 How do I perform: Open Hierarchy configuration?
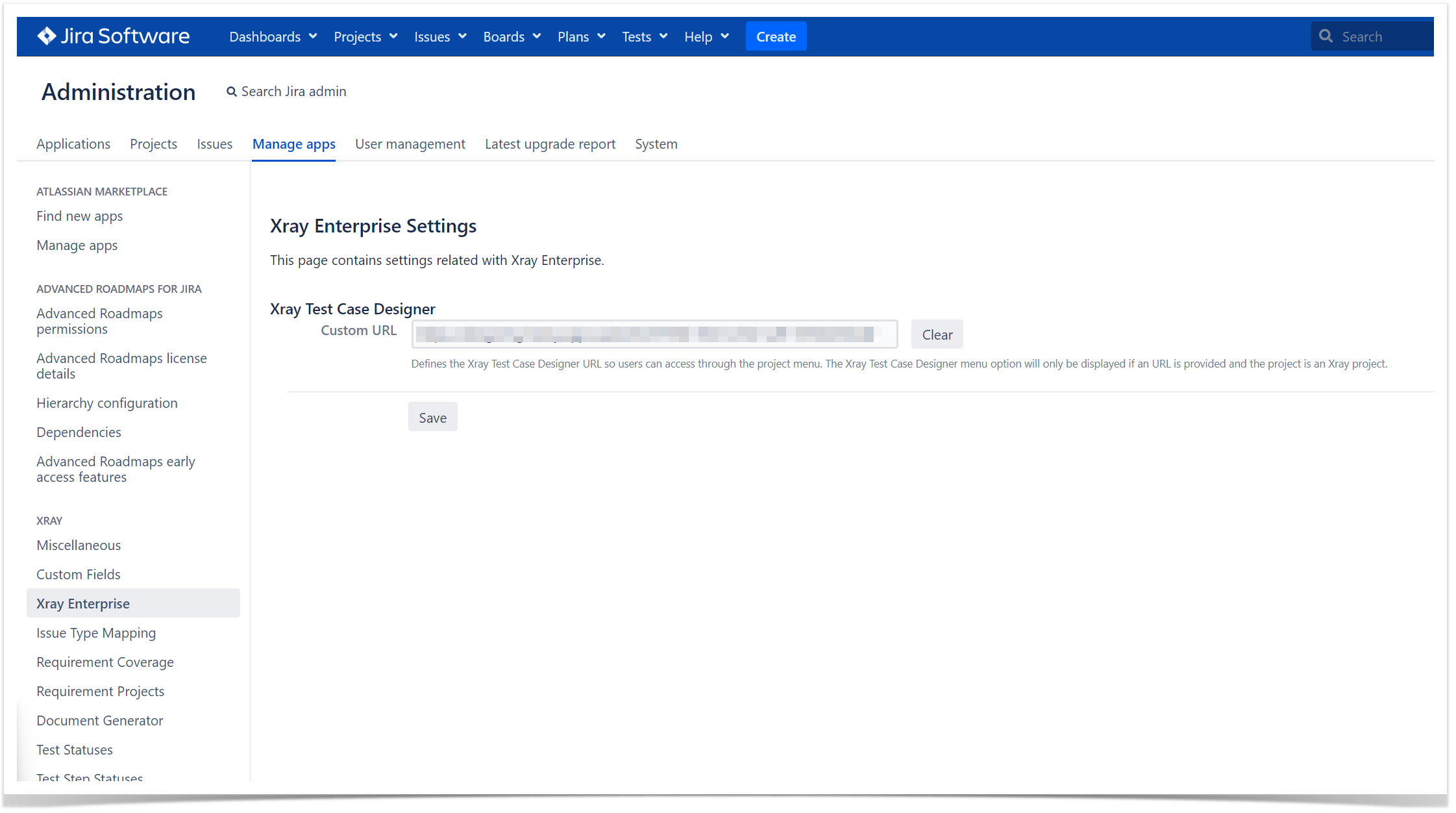click(x=107, y=403)
